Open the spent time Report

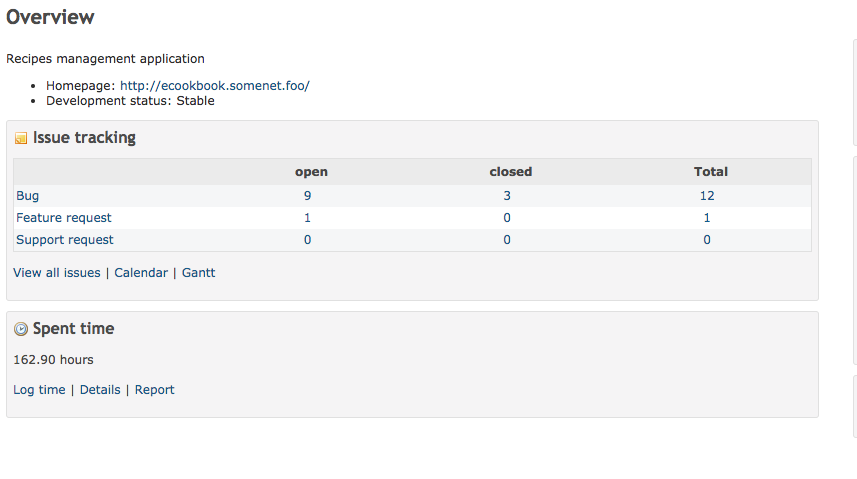[155, 390]
